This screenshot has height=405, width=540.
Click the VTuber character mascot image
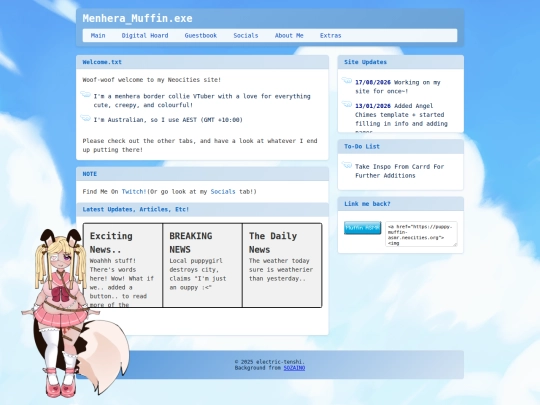(x=74, y=313)
